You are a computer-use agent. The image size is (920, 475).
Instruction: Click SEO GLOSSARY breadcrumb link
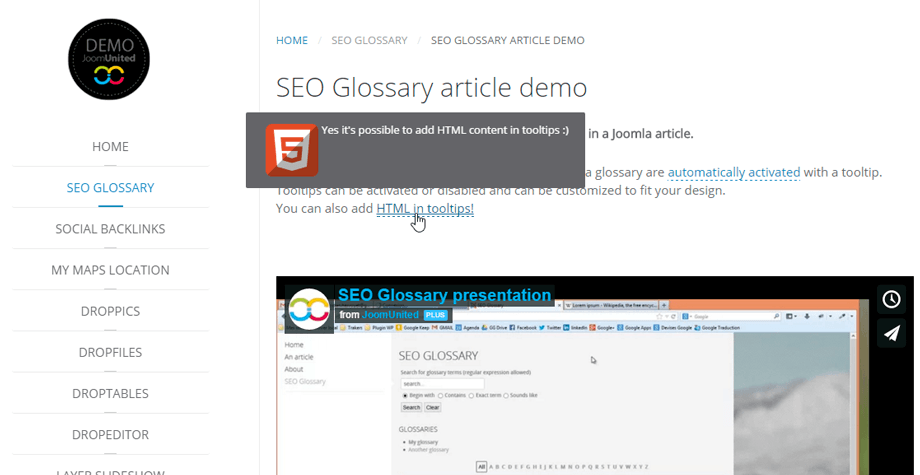(369, 40)
